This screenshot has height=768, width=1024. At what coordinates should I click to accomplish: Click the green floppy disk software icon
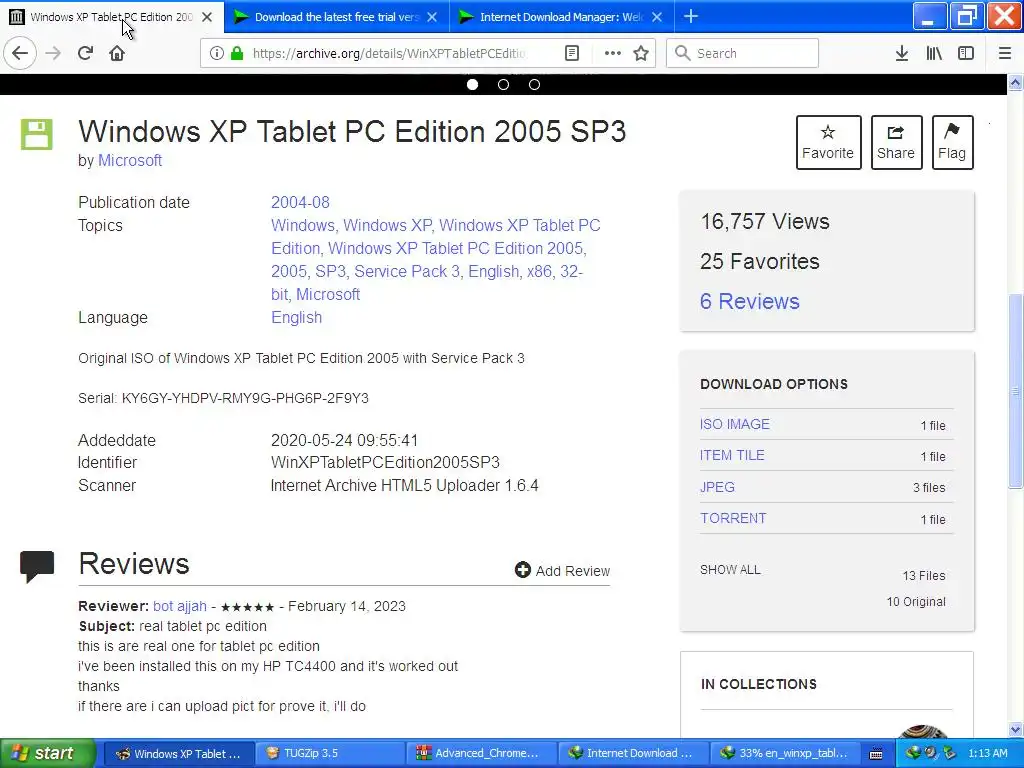pos(37,135)
